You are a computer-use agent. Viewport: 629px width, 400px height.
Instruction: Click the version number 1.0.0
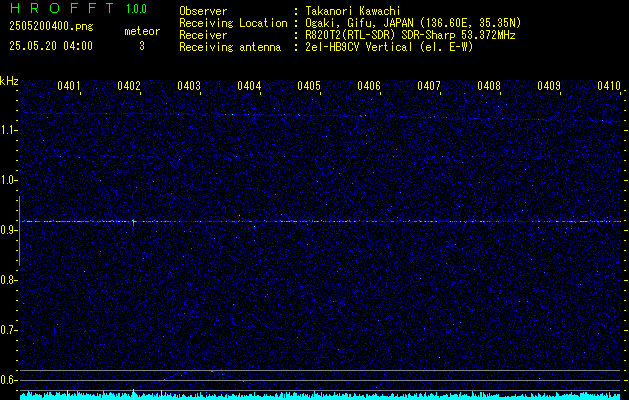point(136,8)
